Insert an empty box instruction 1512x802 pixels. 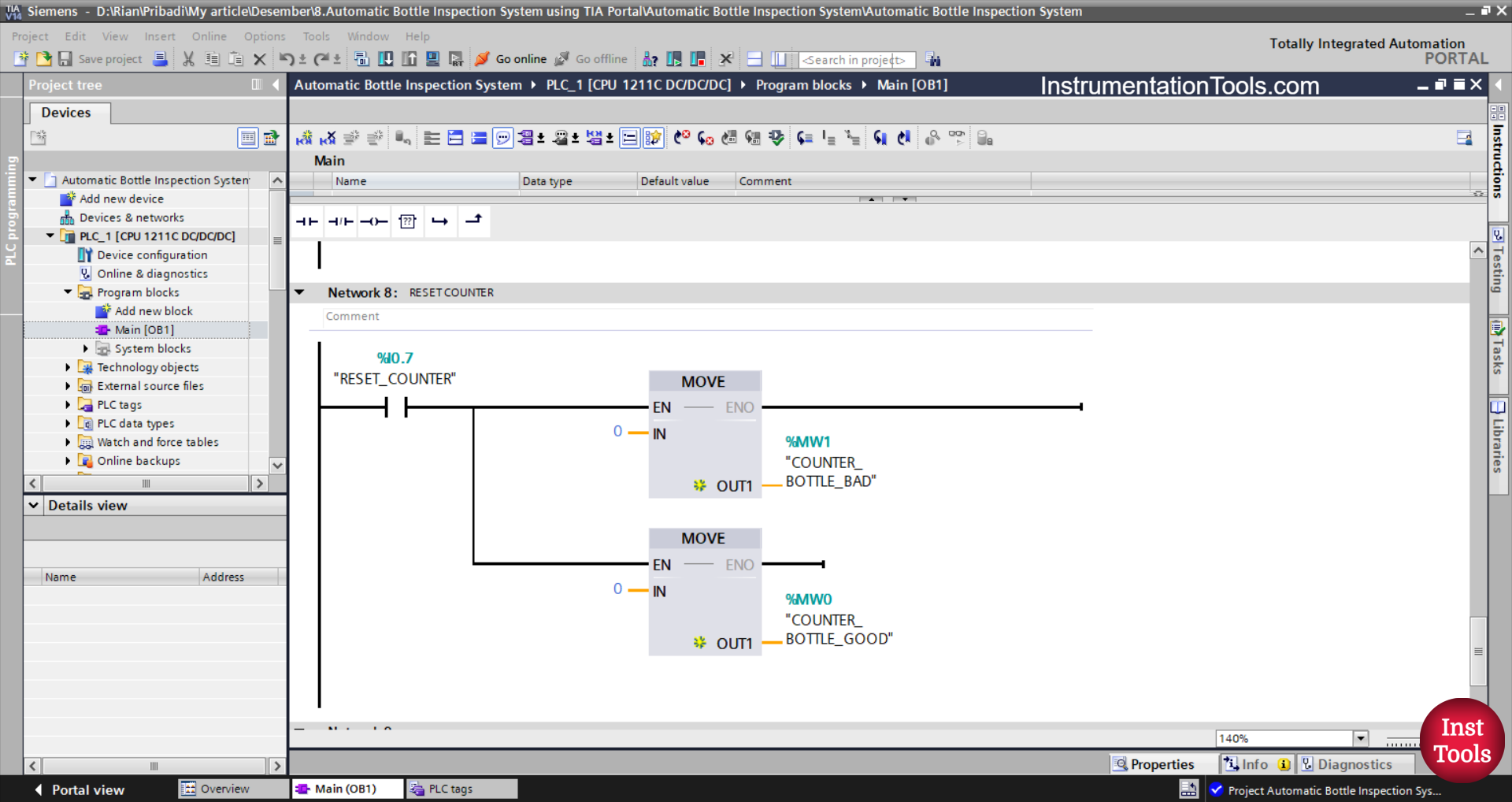click(407, 221)
